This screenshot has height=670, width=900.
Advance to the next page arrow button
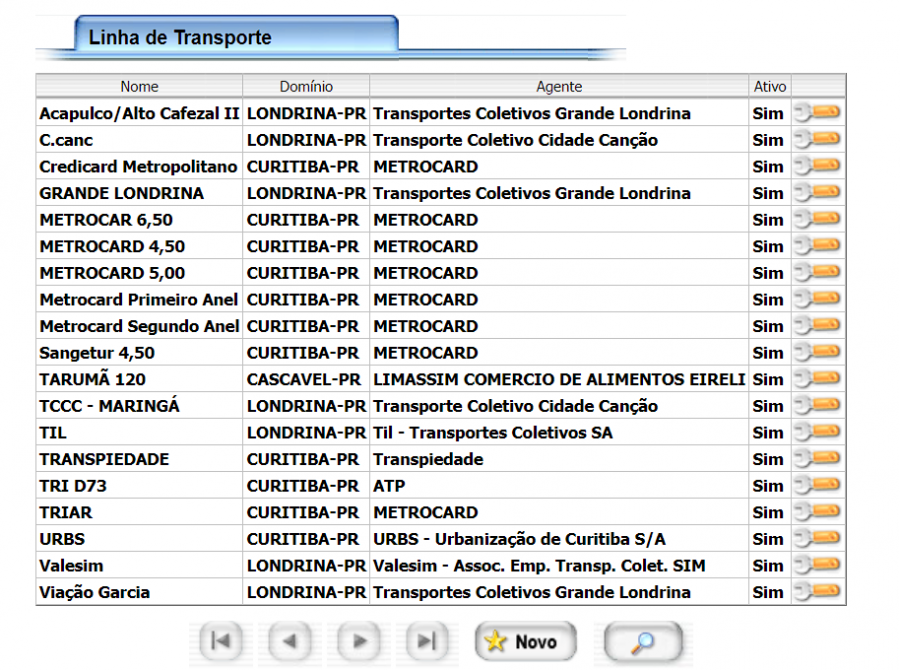[x=360, y=642]
